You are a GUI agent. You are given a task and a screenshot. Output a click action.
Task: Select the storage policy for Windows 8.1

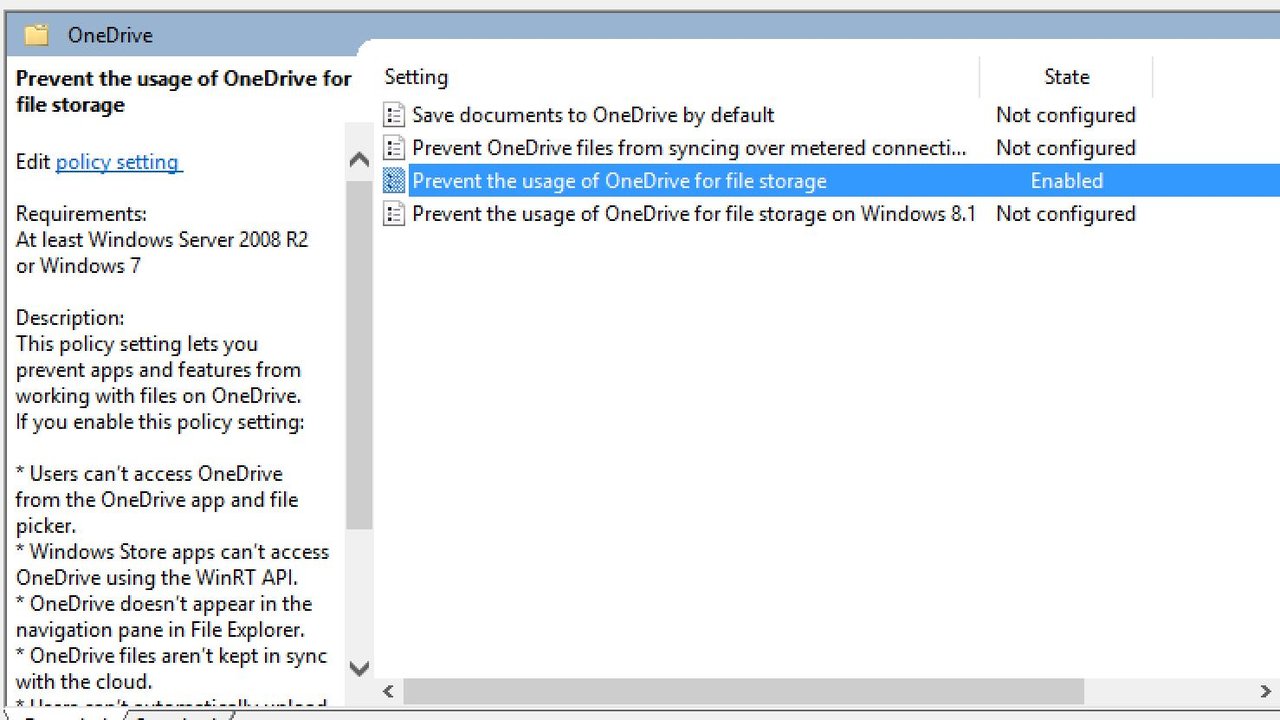pyautogui.click(x=693, y=214)
